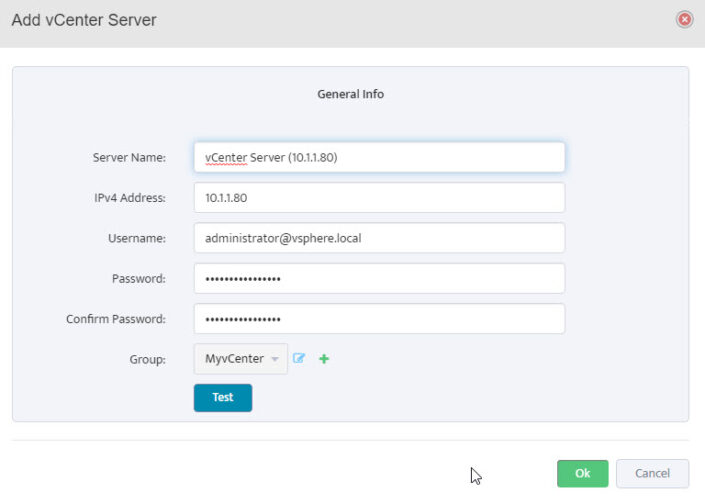Click into the IPv4 Address field
Image resolution: width=705 pixels, height=504 pixels.
click(379, 198)
